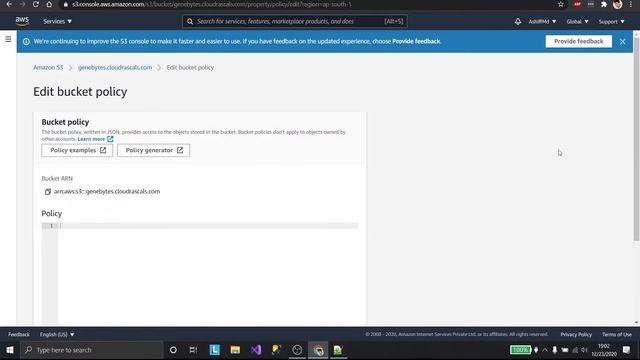Expand the English (US) language selector
Viewport: 640px width, 360px height.
57,334
